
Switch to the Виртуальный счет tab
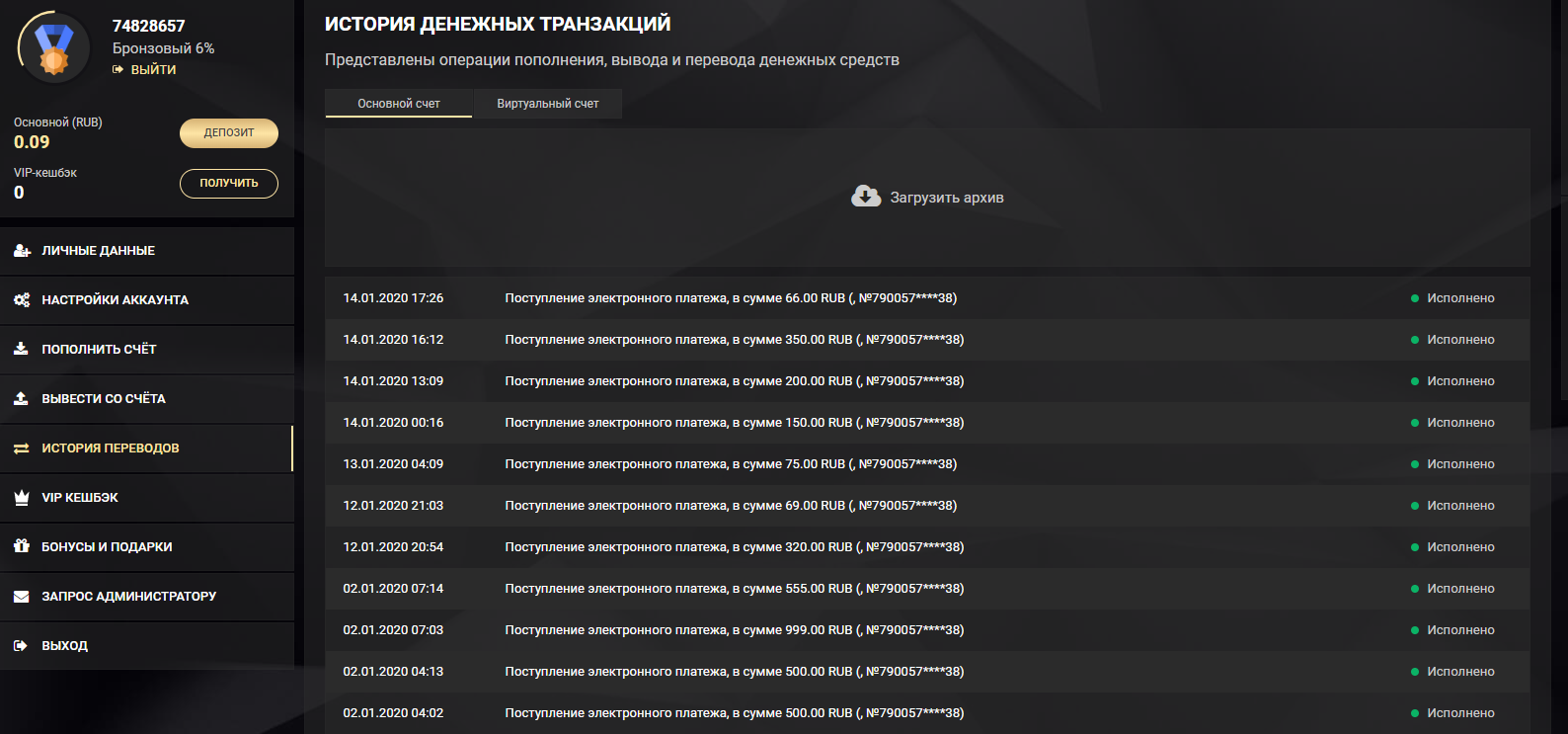coord(548,104)
